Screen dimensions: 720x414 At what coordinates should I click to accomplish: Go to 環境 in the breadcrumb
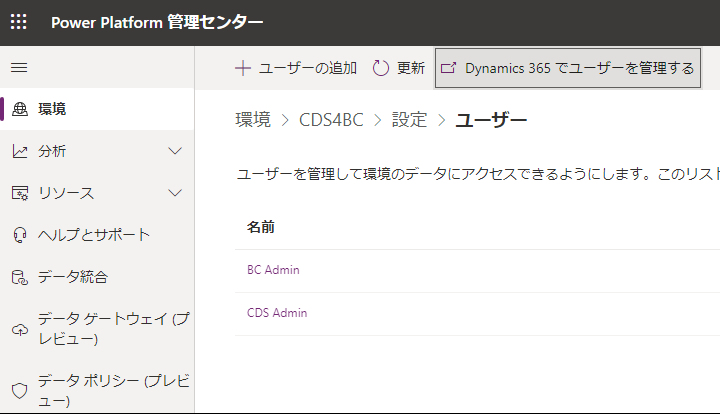[x=253, y=120]
